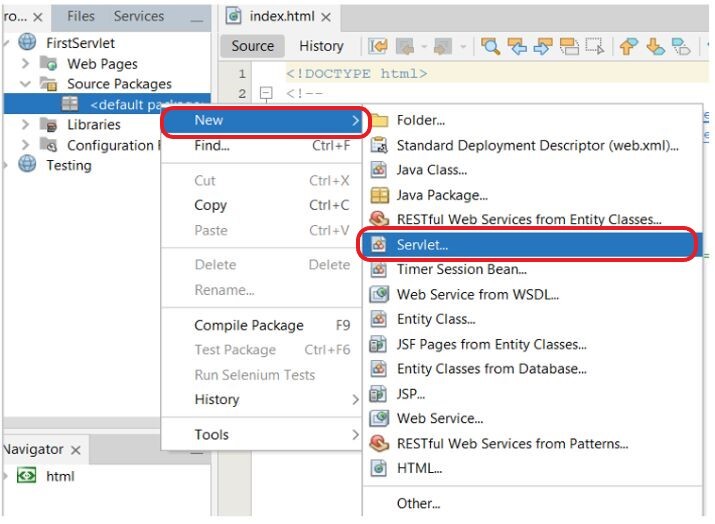Click the Java Class file-type icon
This screenshot has height=524, width=715.
click(379, 170)
